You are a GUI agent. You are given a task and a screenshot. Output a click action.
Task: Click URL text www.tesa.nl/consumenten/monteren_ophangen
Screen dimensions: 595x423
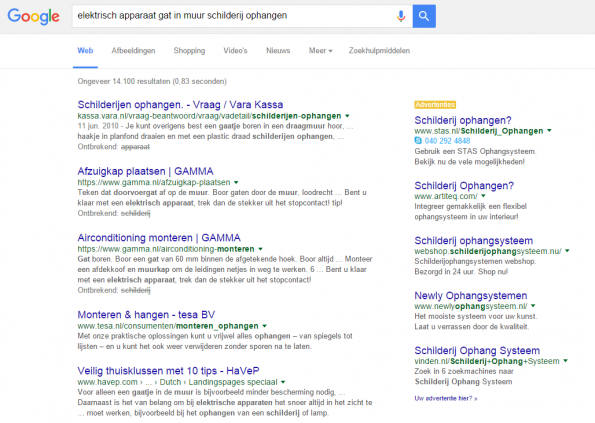[168, 326]
